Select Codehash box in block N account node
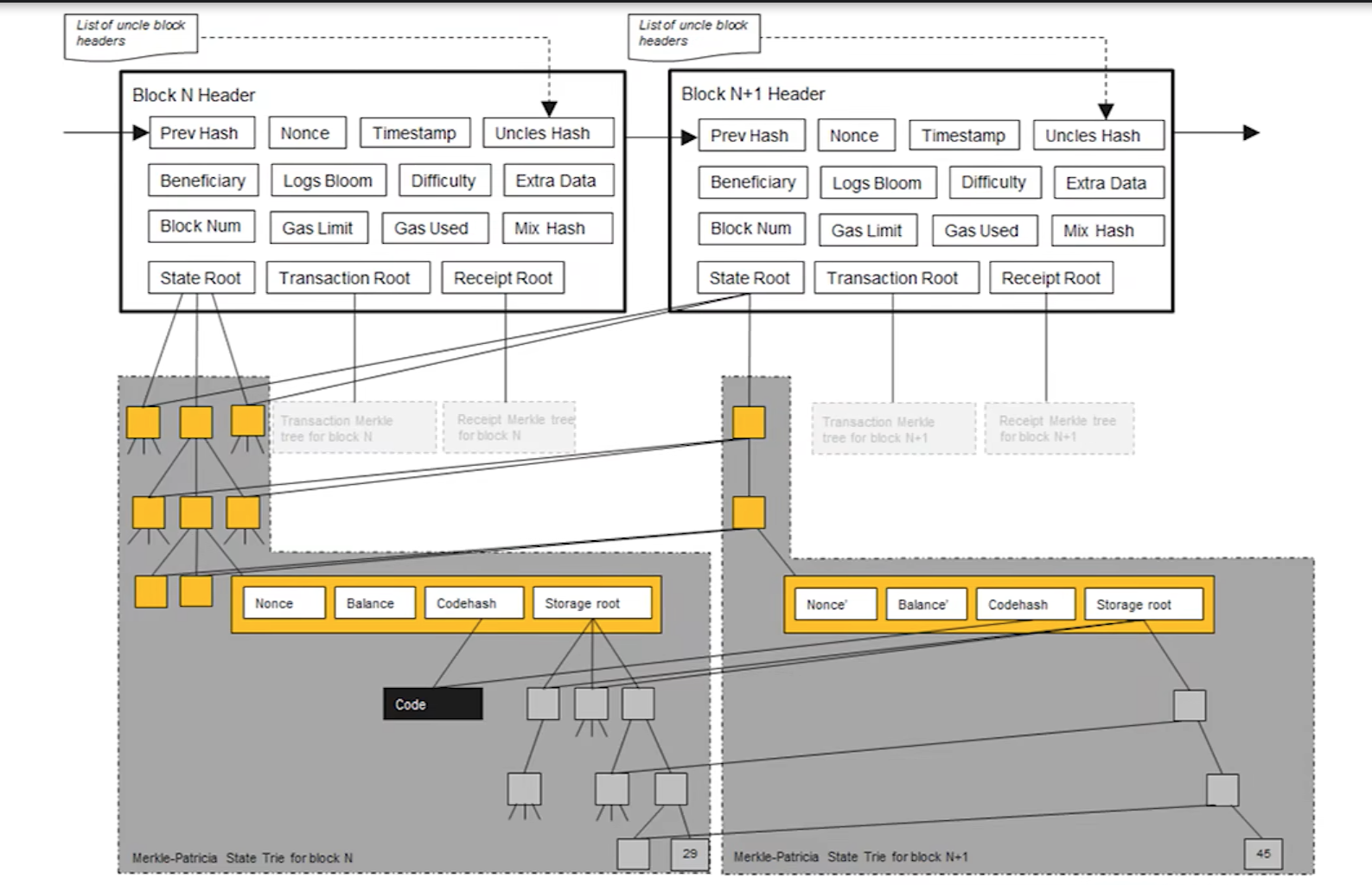The width and height of the screenshot is (1372, 885). point(474,603)
